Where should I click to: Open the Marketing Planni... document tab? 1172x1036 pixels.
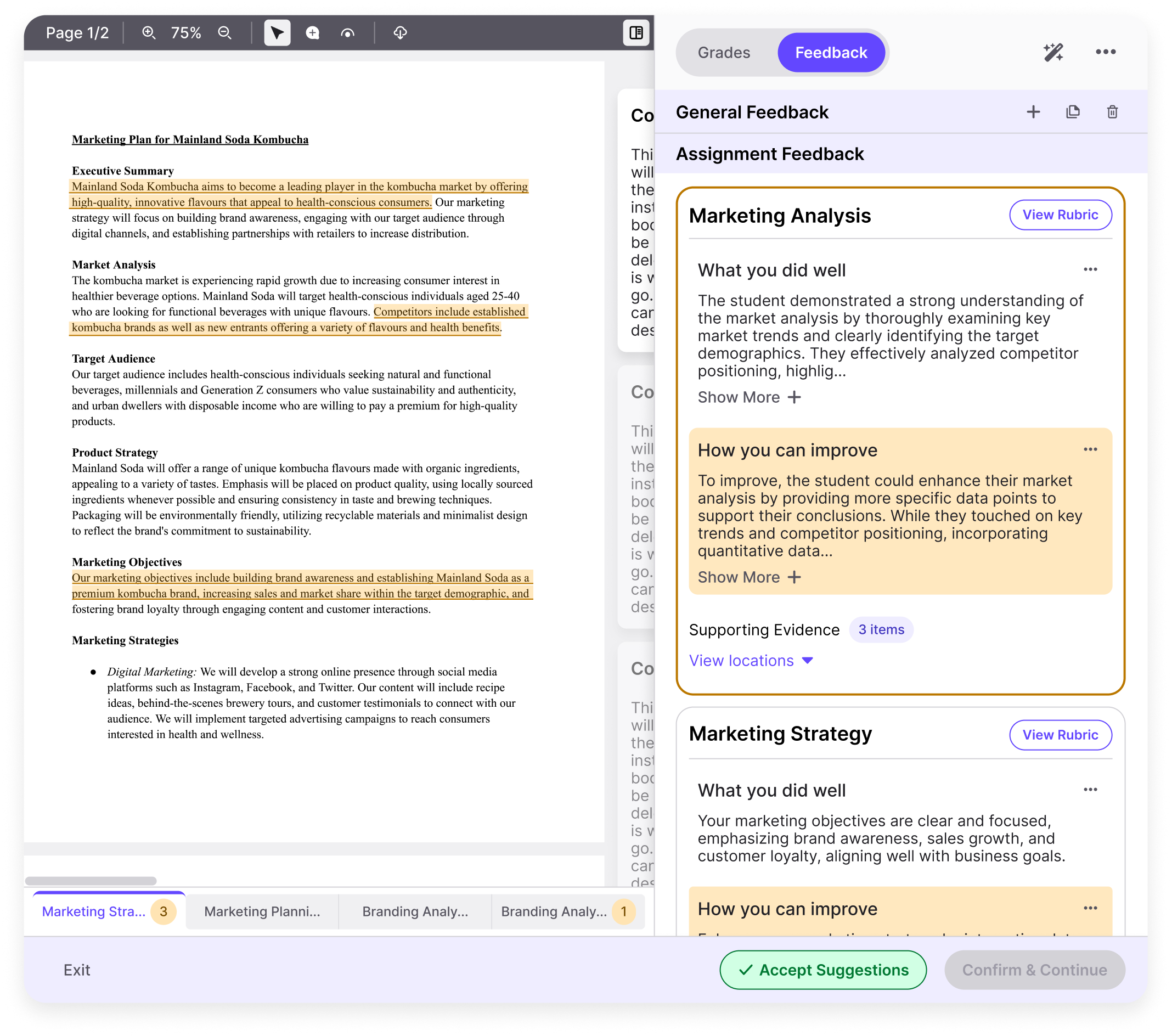[262, 911]
